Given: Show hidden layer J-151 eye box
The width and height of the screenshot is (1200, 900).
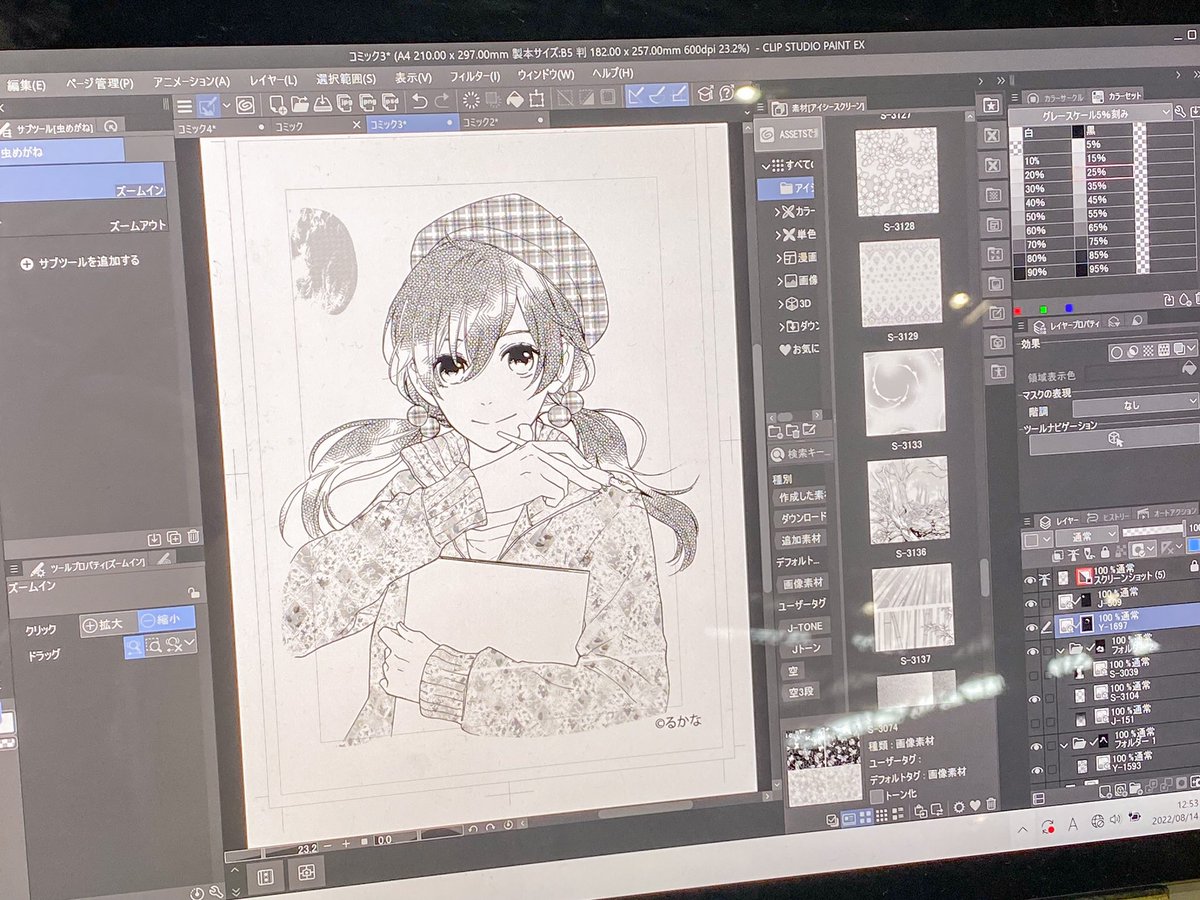Looking at the screenshot, I should point(1035,722).
